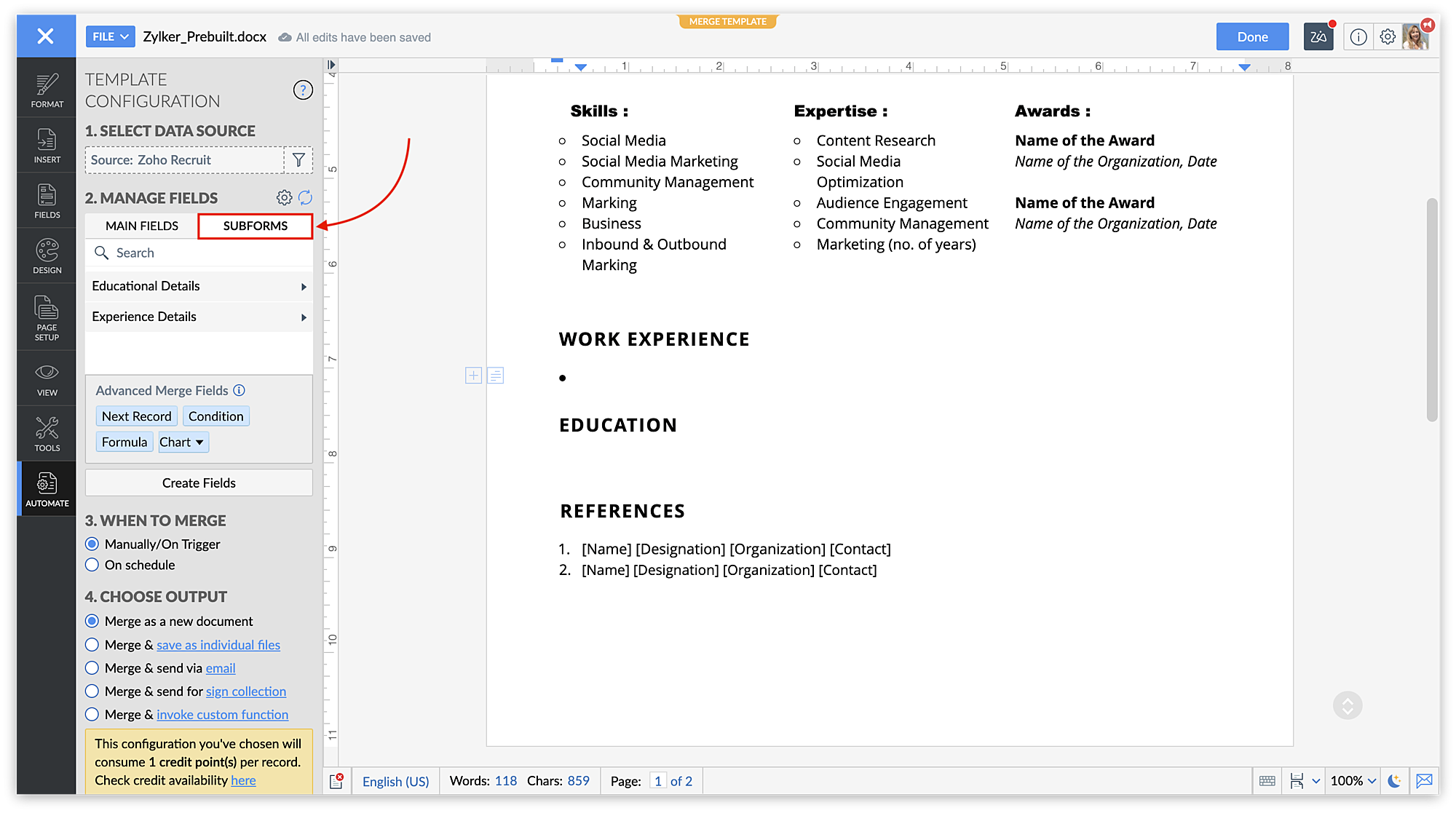Open the FILE dropdown menu
The width and height of the screenshot is (1456, 813).
point(110,36)
